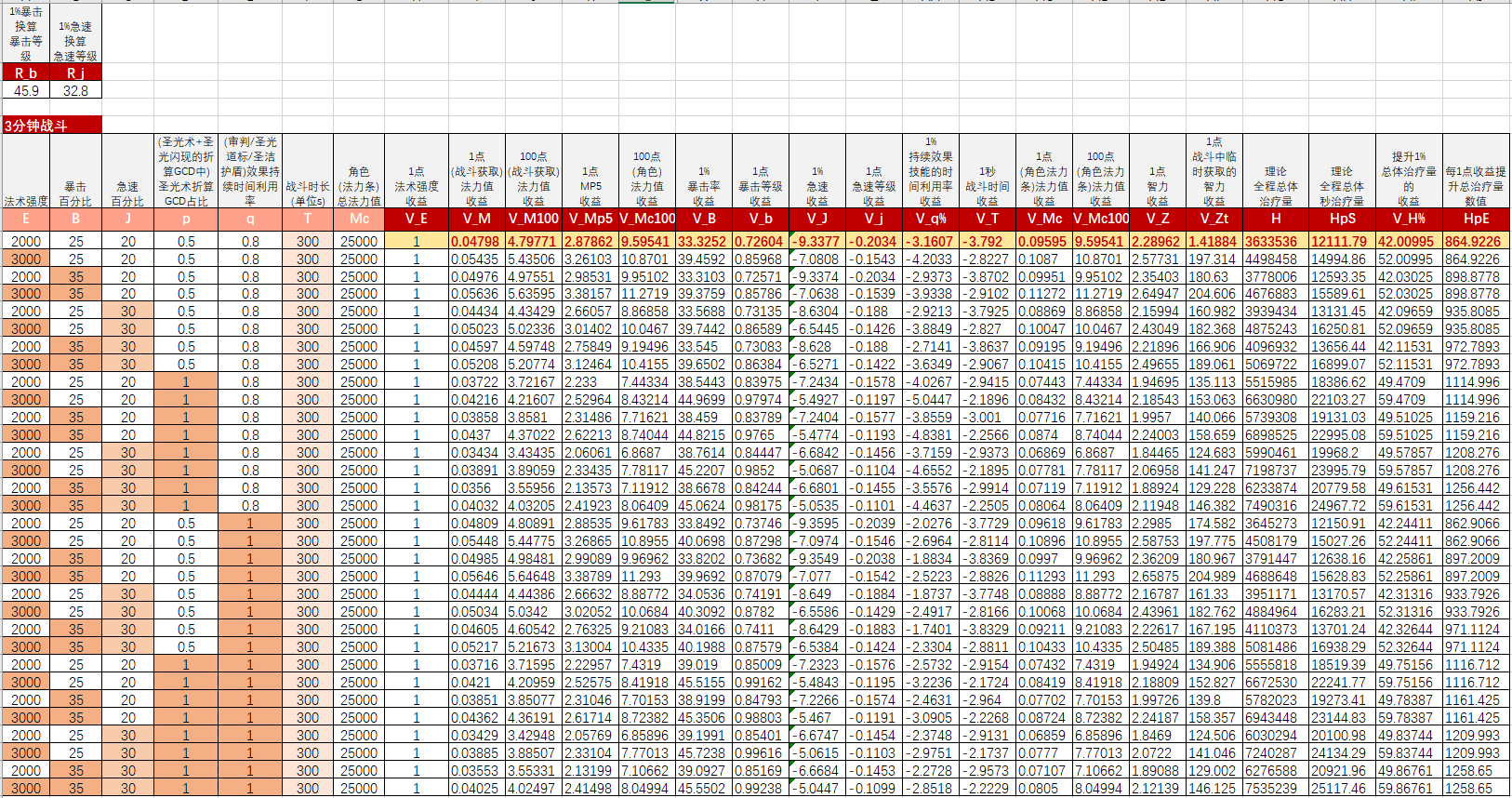Click the highlighted cell with value 12111.79

coord(1342,241)
